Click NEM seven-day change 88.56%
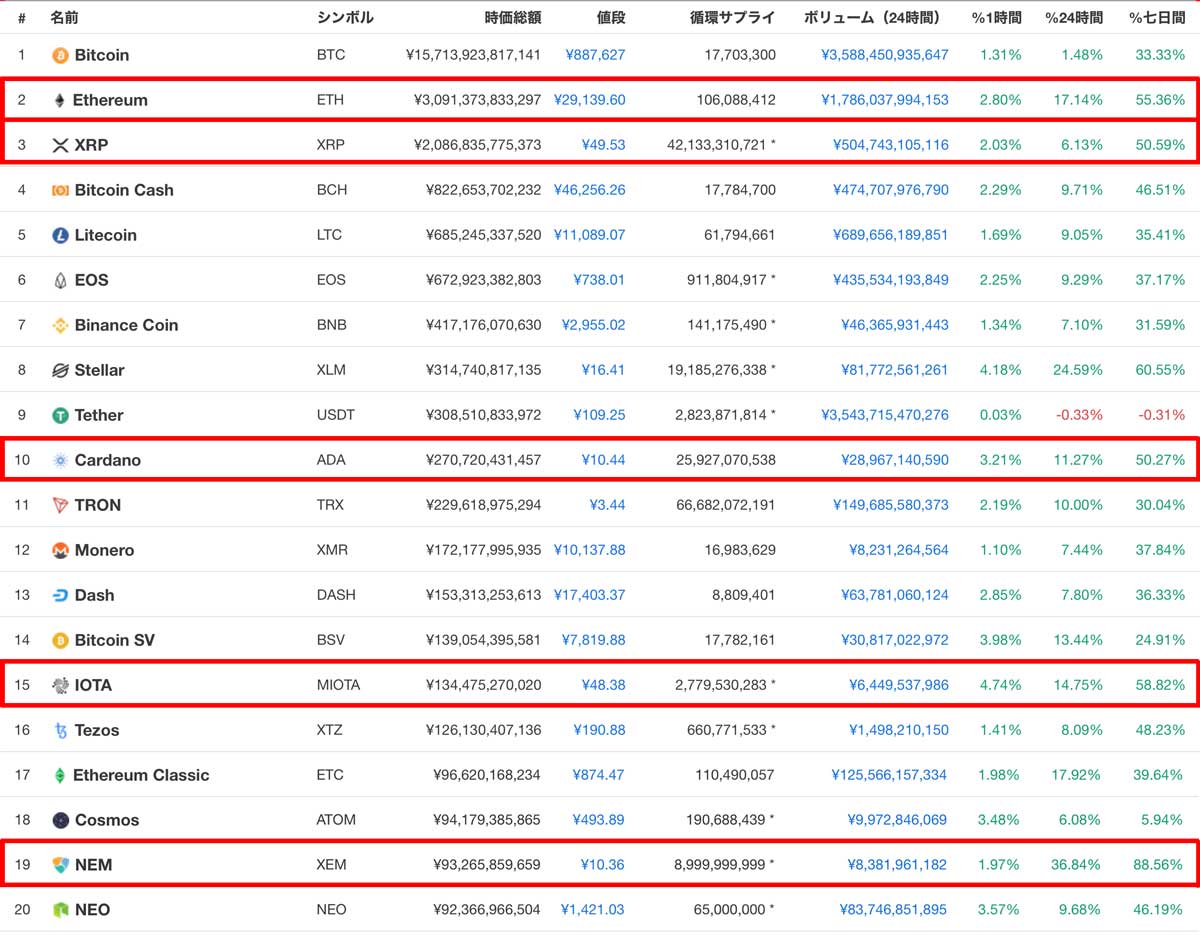 (x=1160, y=865)
